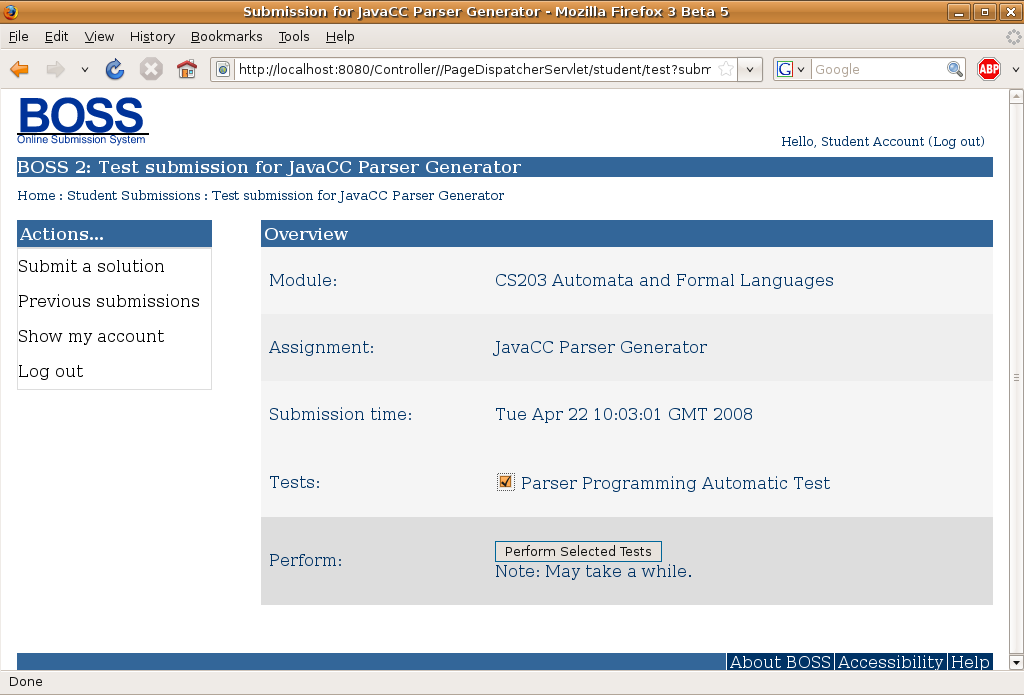Click the Adblock Plus ABP icon
This screenshot has width=1024, height=695.
pos(989,69)
